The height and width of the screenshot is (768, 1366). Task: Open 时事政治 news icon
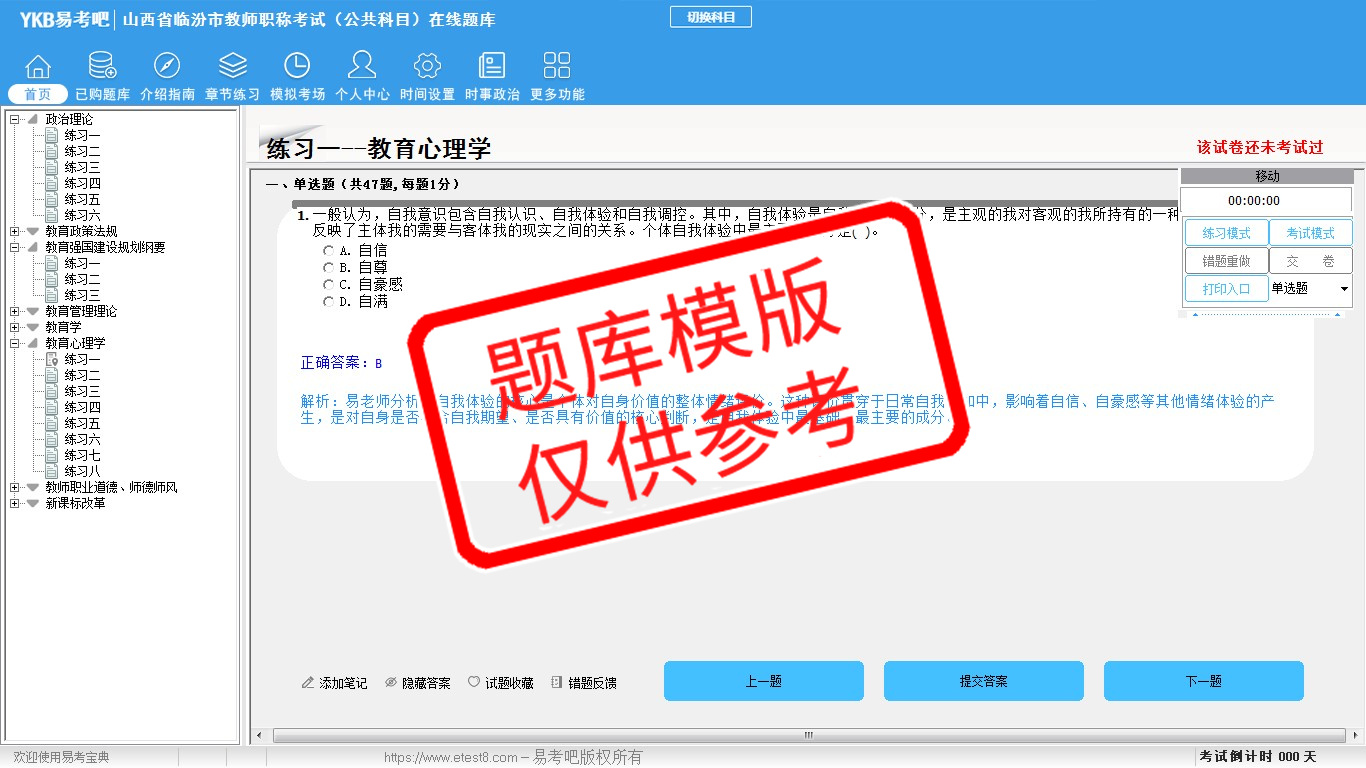(492, 67)
